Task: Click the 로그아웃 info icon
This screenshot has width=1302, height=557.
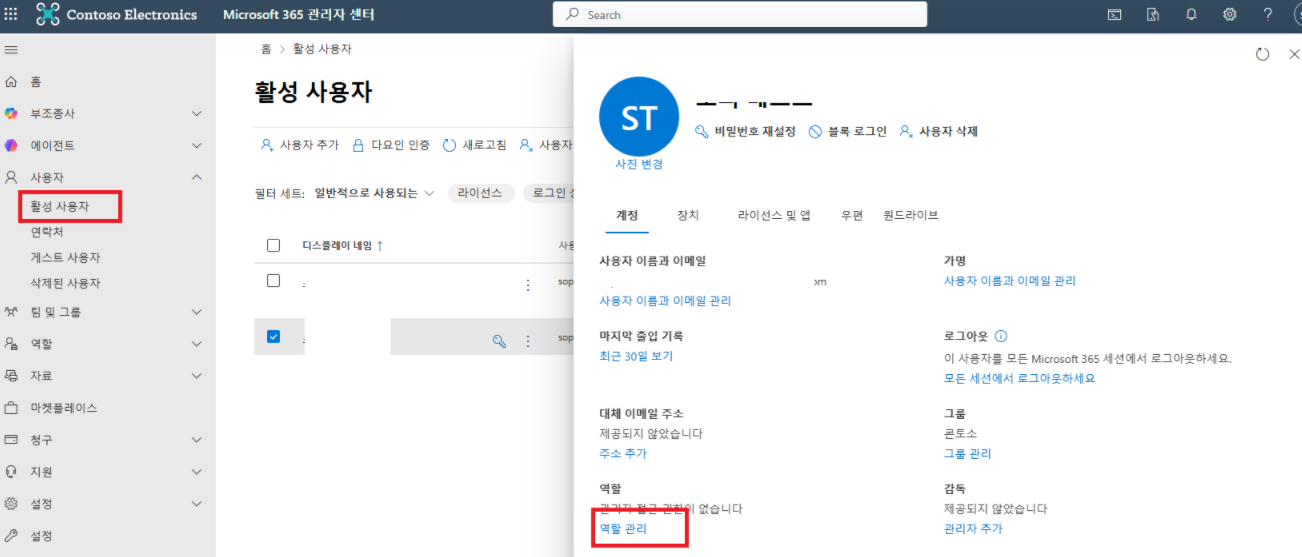Action: click(1001, 337)
